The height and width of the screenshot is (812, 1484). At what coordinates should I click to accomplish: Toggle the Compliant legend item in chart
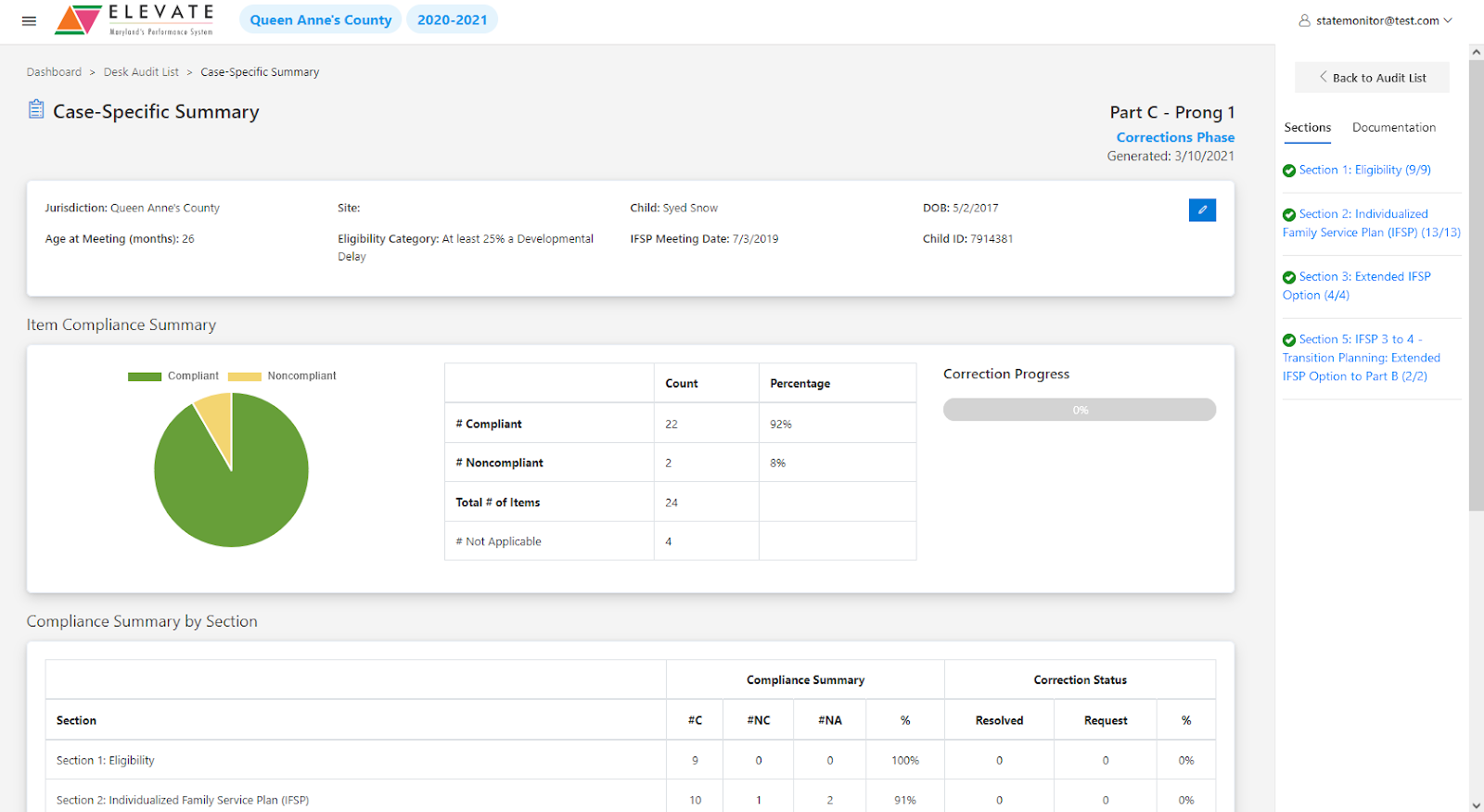coord(173,376)
